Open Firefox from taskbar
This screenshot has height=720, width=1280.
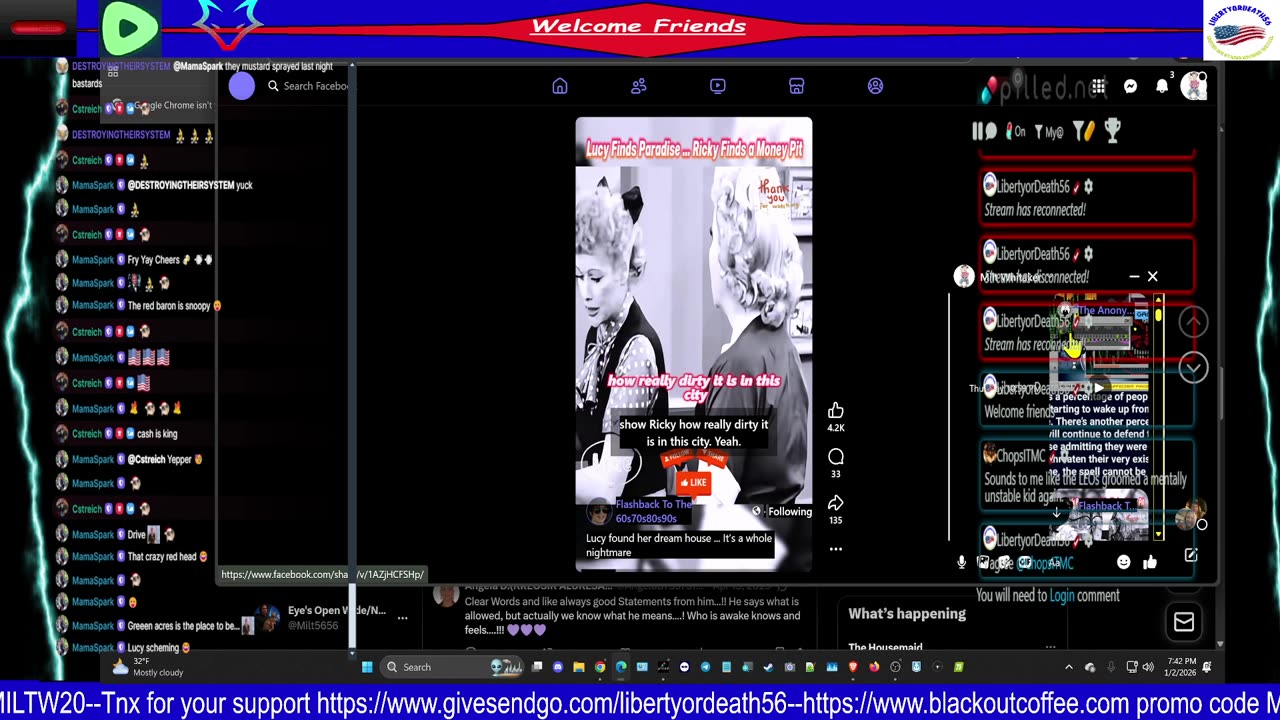[874, 667]
